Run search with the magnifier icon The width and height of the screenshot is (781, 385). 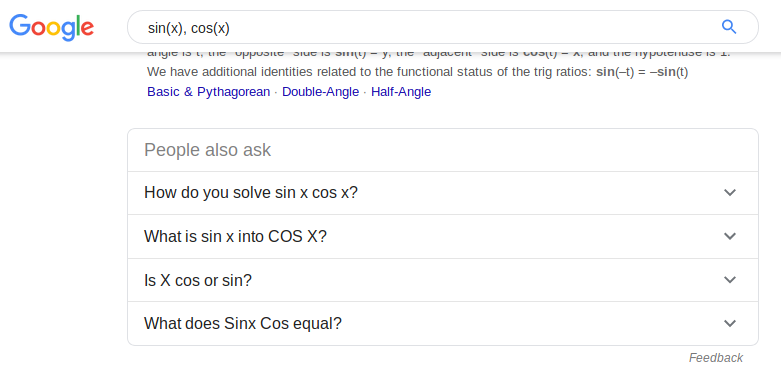click(729, 27)
